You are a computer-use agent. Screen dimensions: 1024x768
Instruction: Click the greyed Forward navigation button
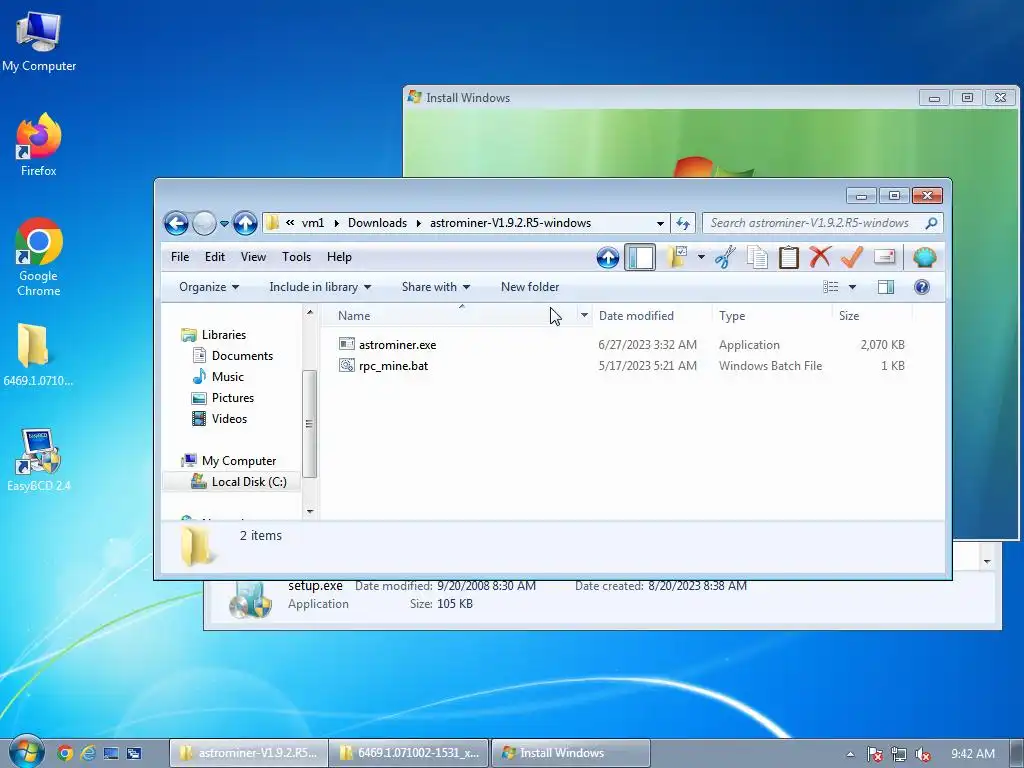point(204,223)
